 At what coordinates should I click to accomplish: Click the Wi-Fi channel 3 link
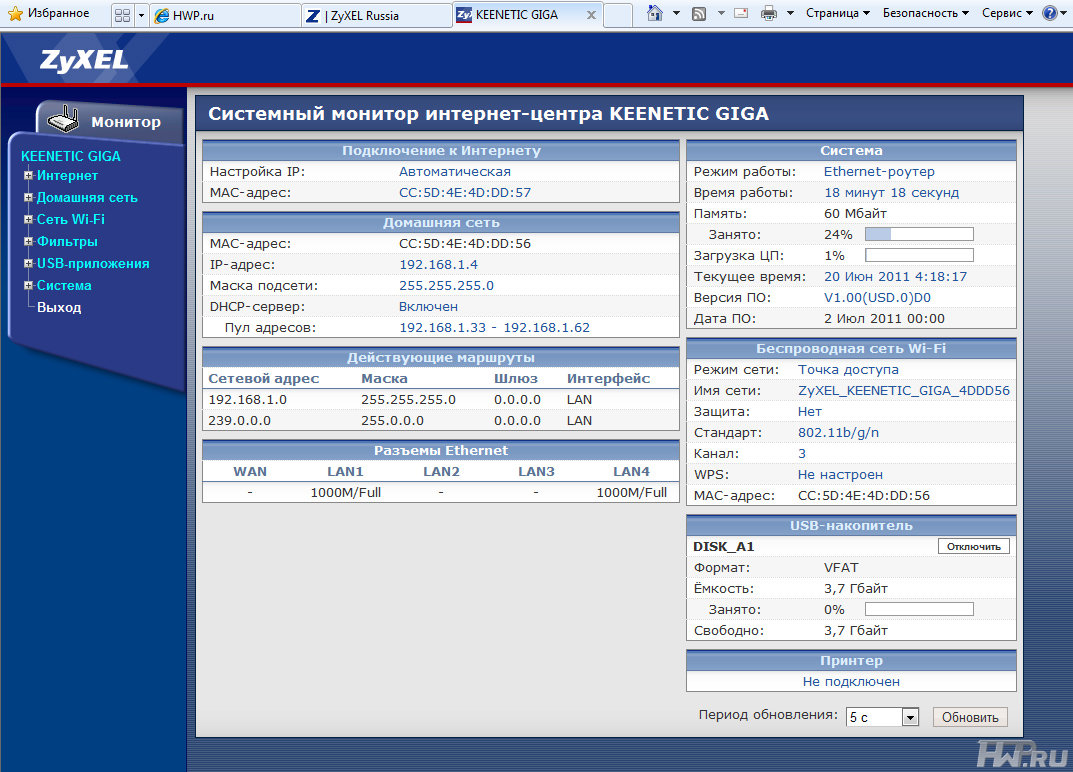[x=802, y=454]
